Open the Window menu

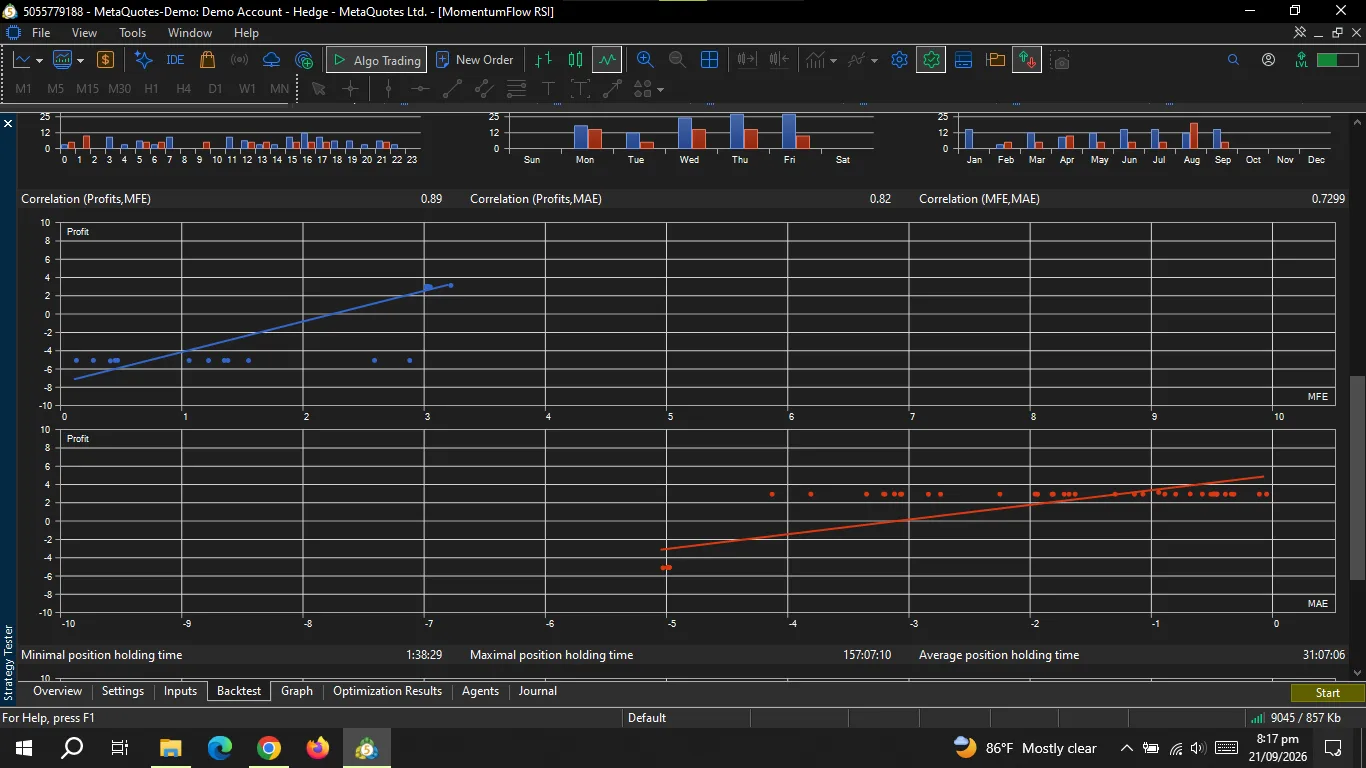coord(190,33)
